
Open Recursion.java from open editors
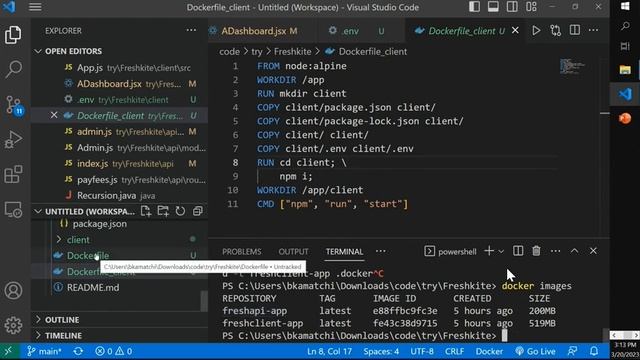(x=120, y=196)
